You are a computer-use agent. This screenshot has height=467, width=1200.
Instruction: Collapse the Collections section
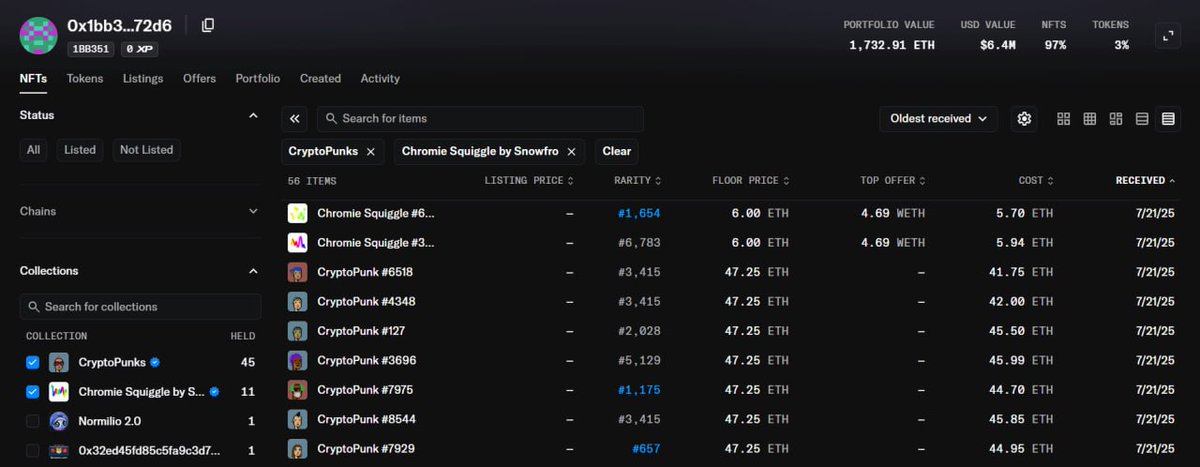tap(253, 271)
